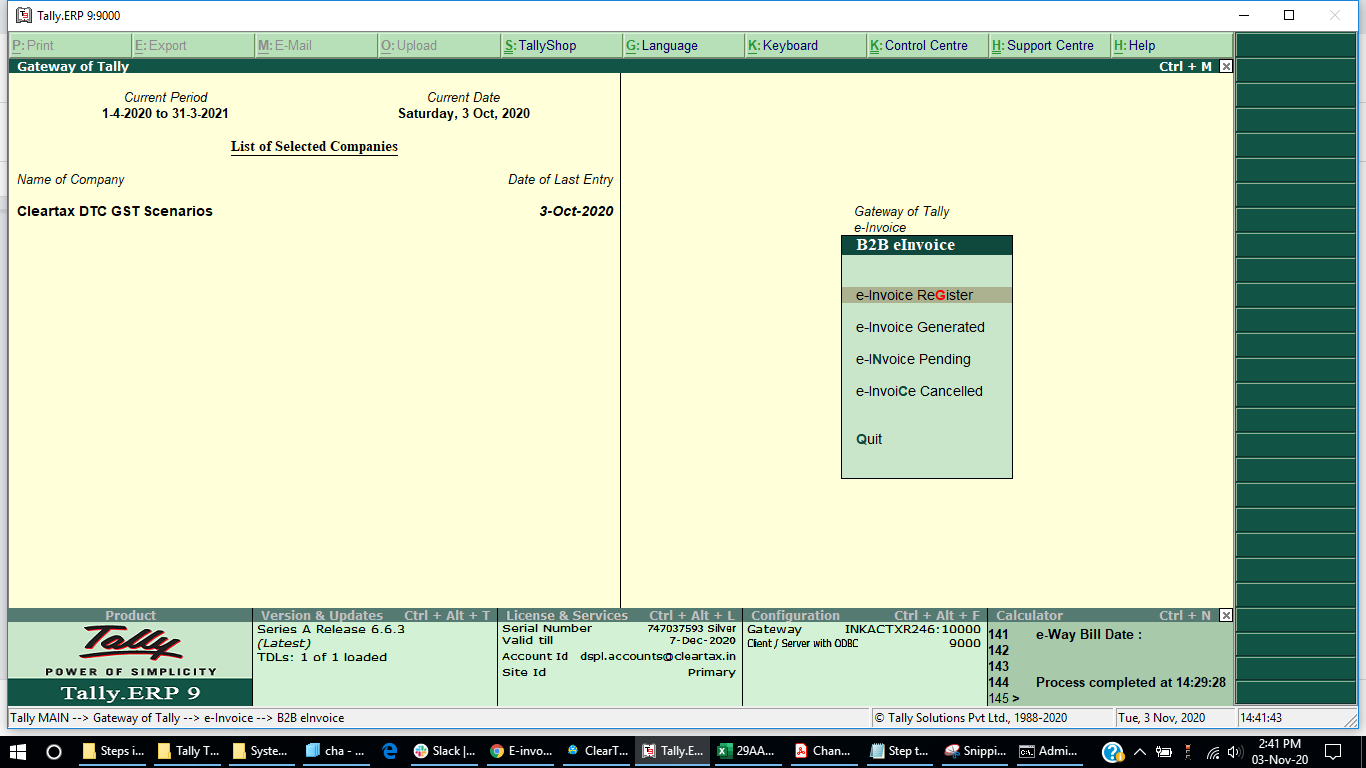This screenshot has width=1366, height=768.
Task: Open the Steps sticky note taskbar item
Action: tap(114, 751)
